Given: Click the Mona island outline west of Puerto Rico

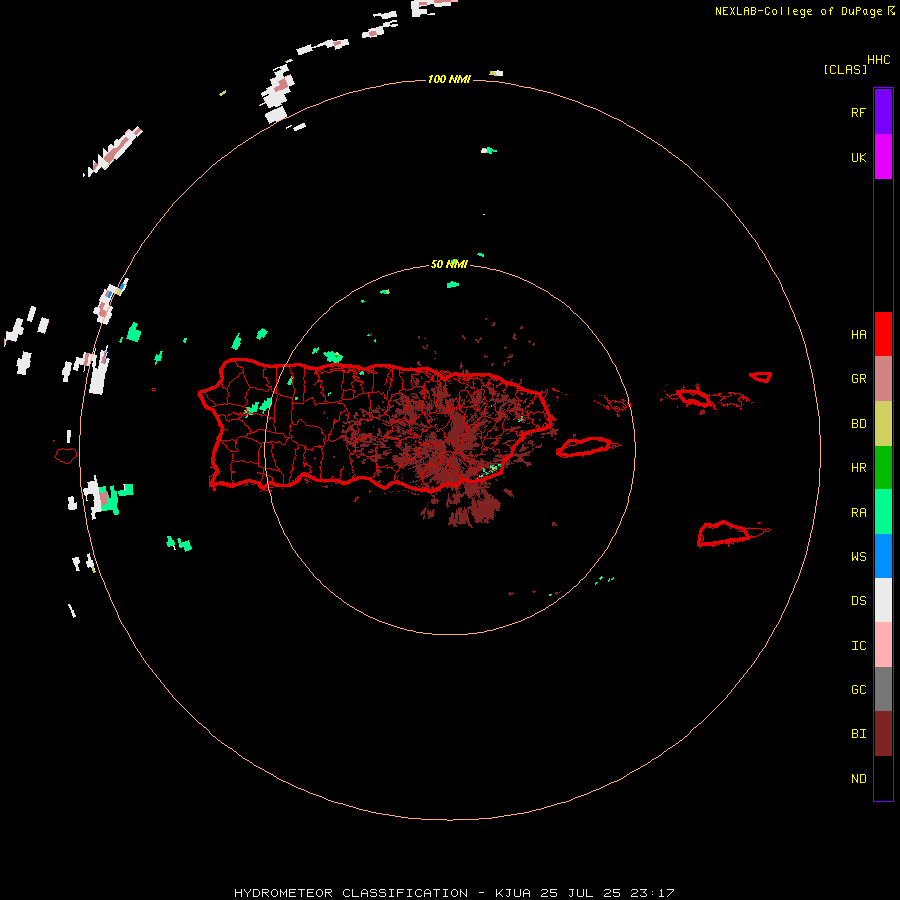Looking at the screenshot, I should click(65, 456).
